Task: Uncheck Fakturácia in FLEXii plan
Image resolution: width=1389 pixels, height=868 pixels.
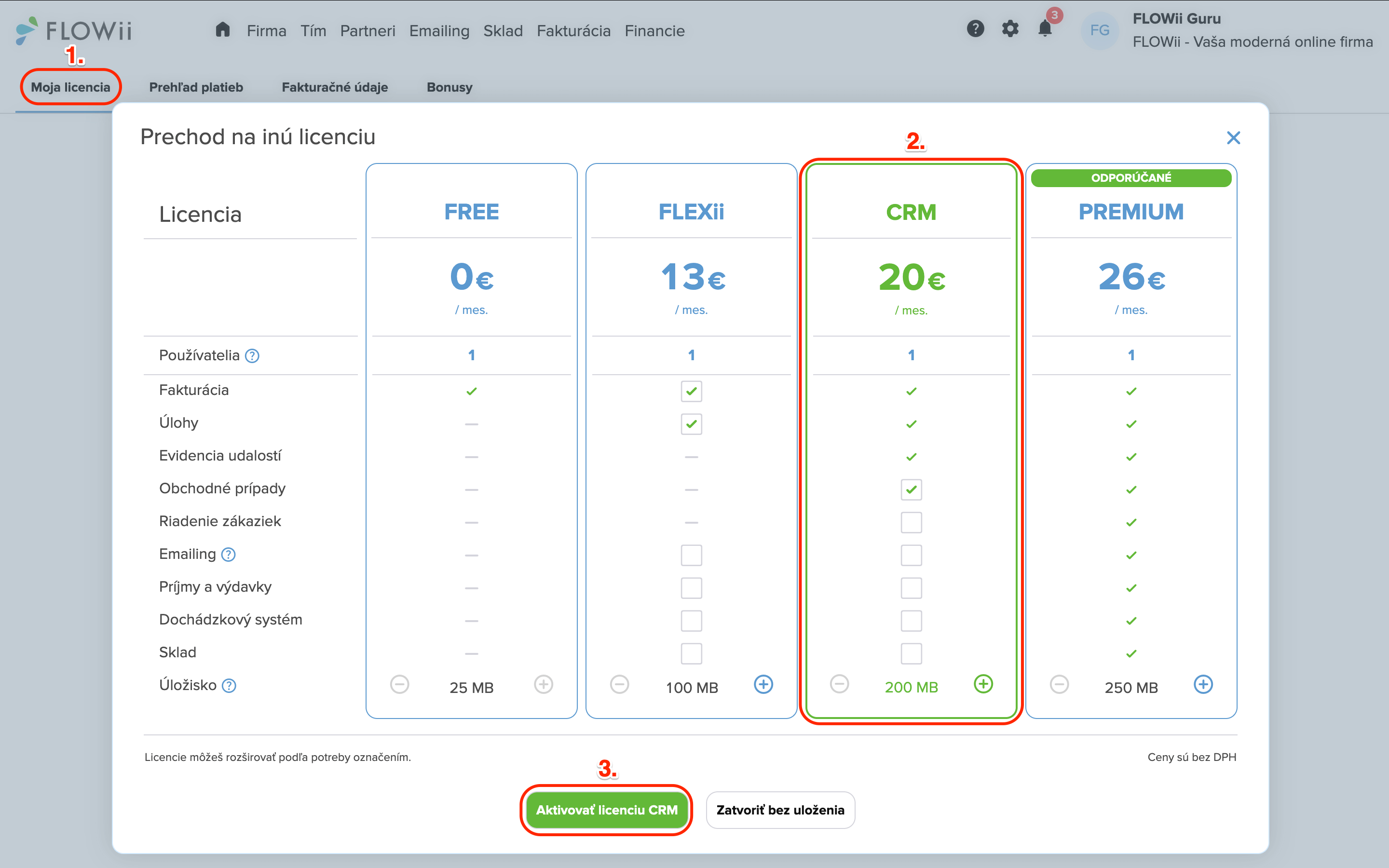Action: [x=691, y=392]
